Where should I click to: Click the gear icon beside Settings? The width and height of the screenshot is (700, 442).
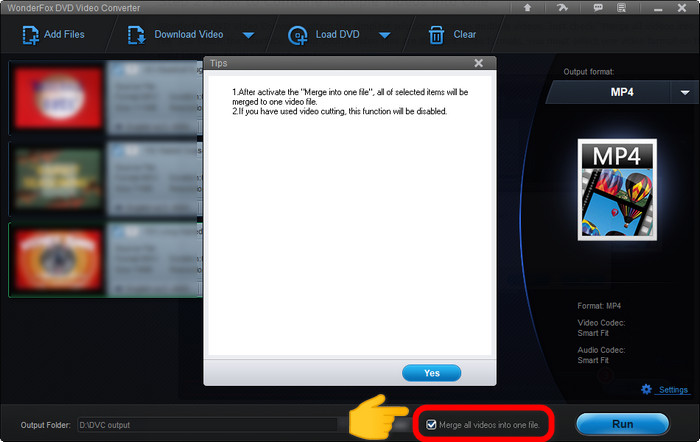(x=646, y=389)
